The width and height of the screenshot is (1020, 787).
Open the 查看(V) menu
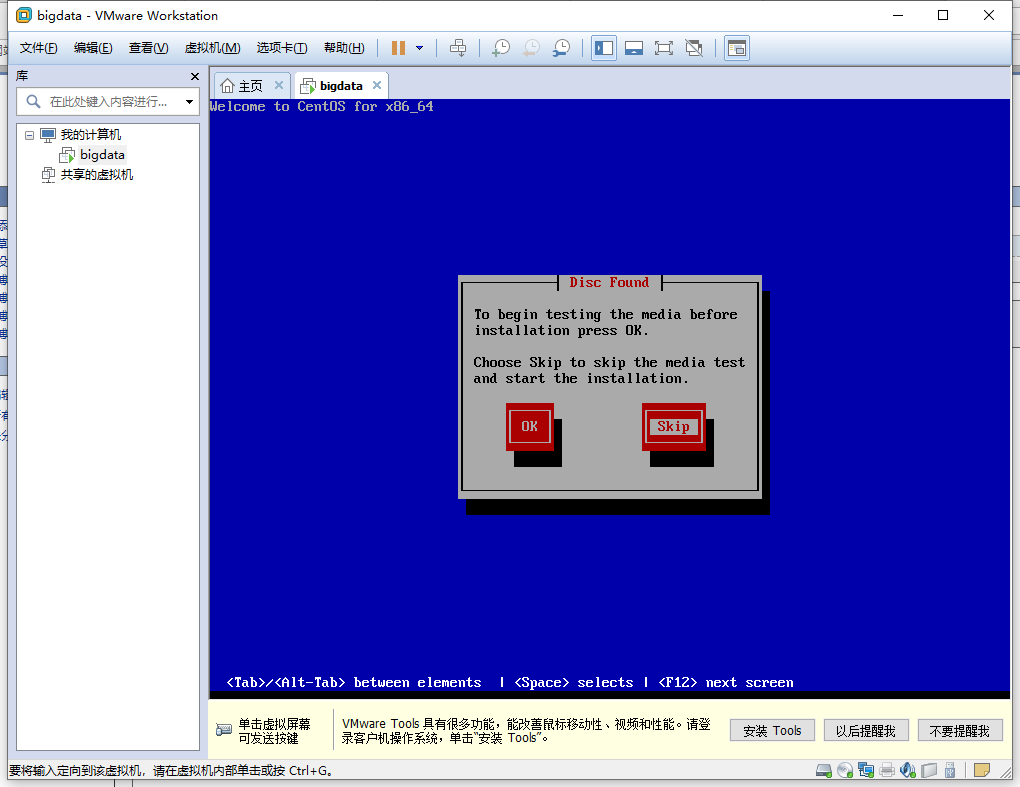coord(148,48)
